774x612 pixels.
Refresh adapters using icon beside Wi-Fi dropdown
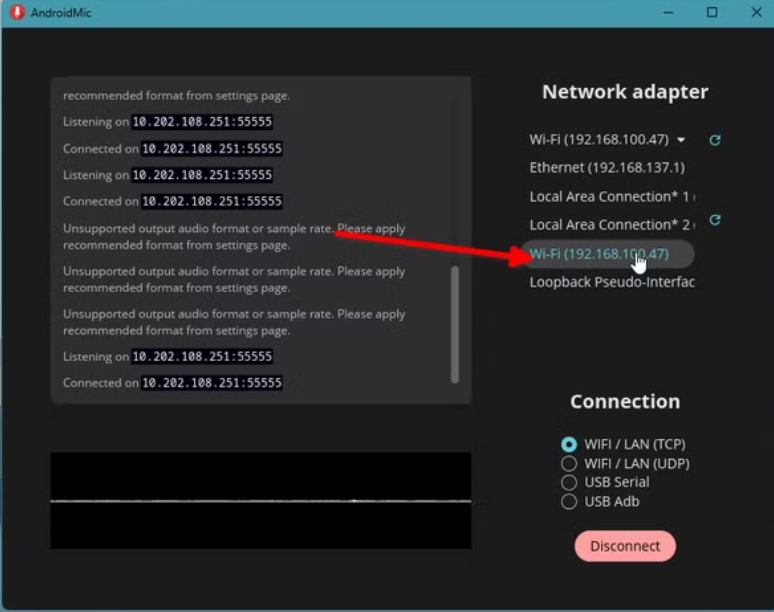[x=715, y=140]
